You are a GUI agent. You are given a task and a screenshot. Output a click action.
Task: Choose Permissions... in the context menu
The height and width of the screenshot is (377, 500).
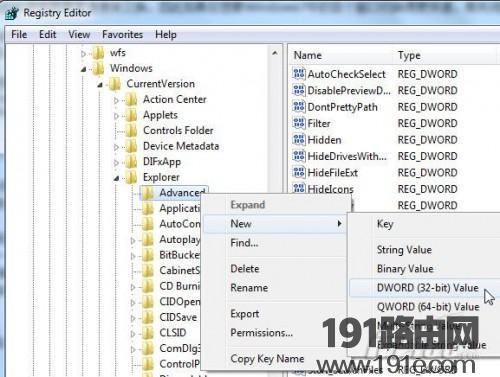(274, 333)
